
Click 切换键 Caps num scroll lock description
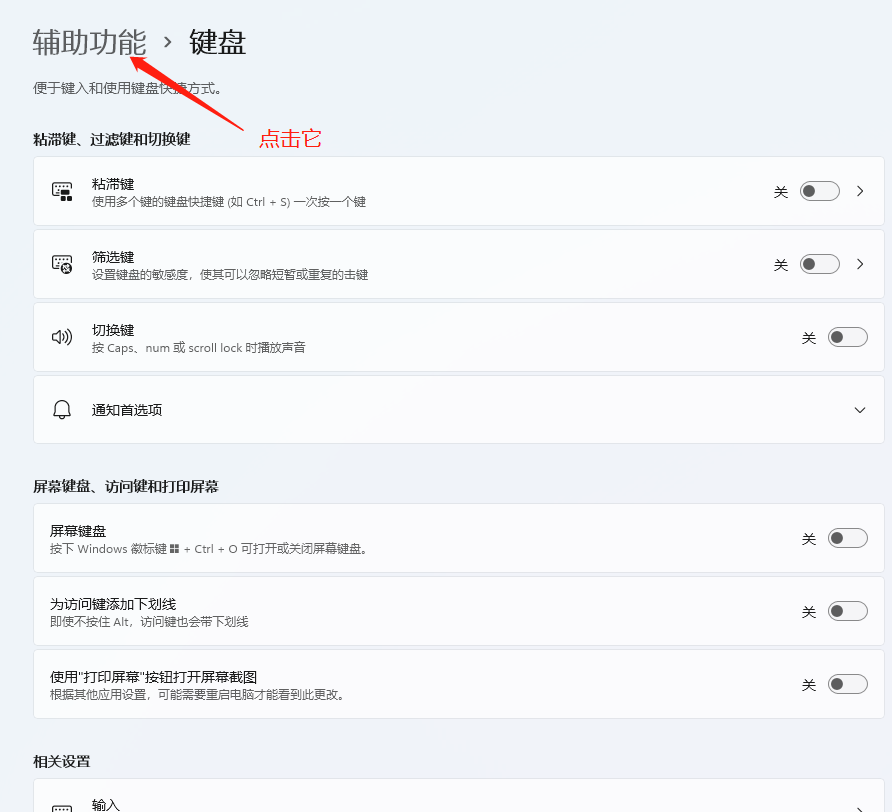coord(199,348)
